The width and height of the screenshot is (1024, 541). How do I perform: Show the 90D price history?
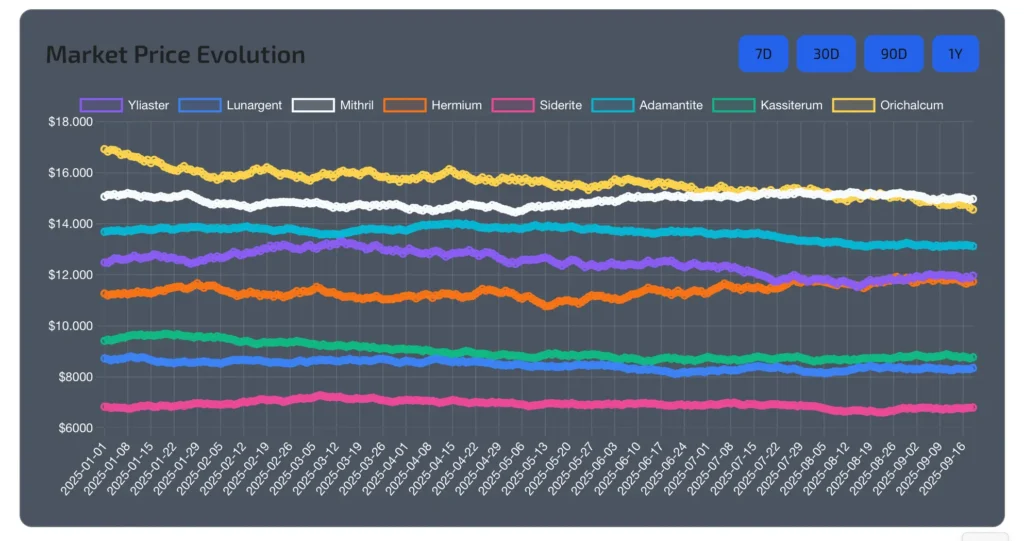893,54
